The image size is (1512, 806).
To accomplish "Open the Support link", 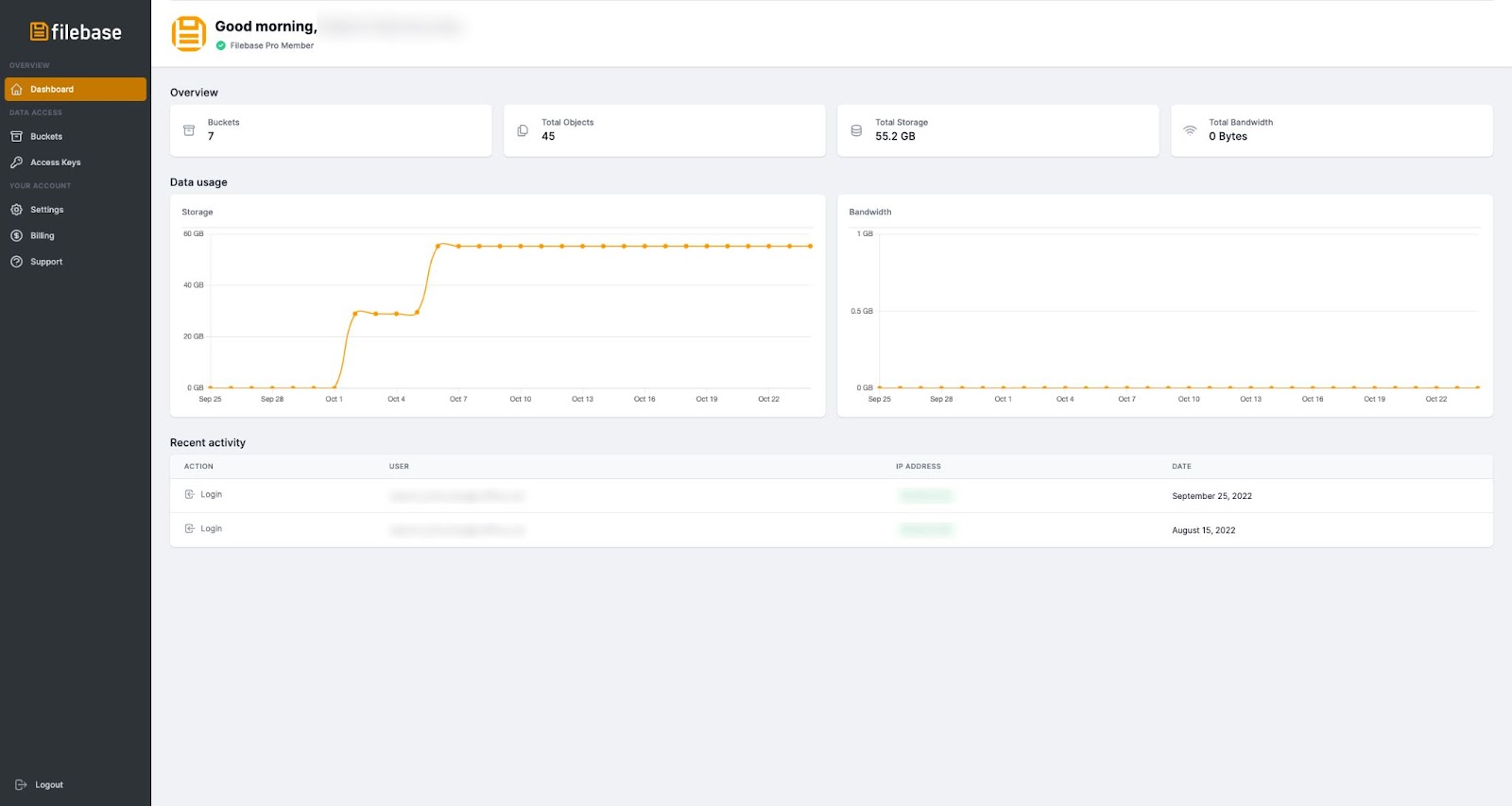I will click(x=46, y=262).
